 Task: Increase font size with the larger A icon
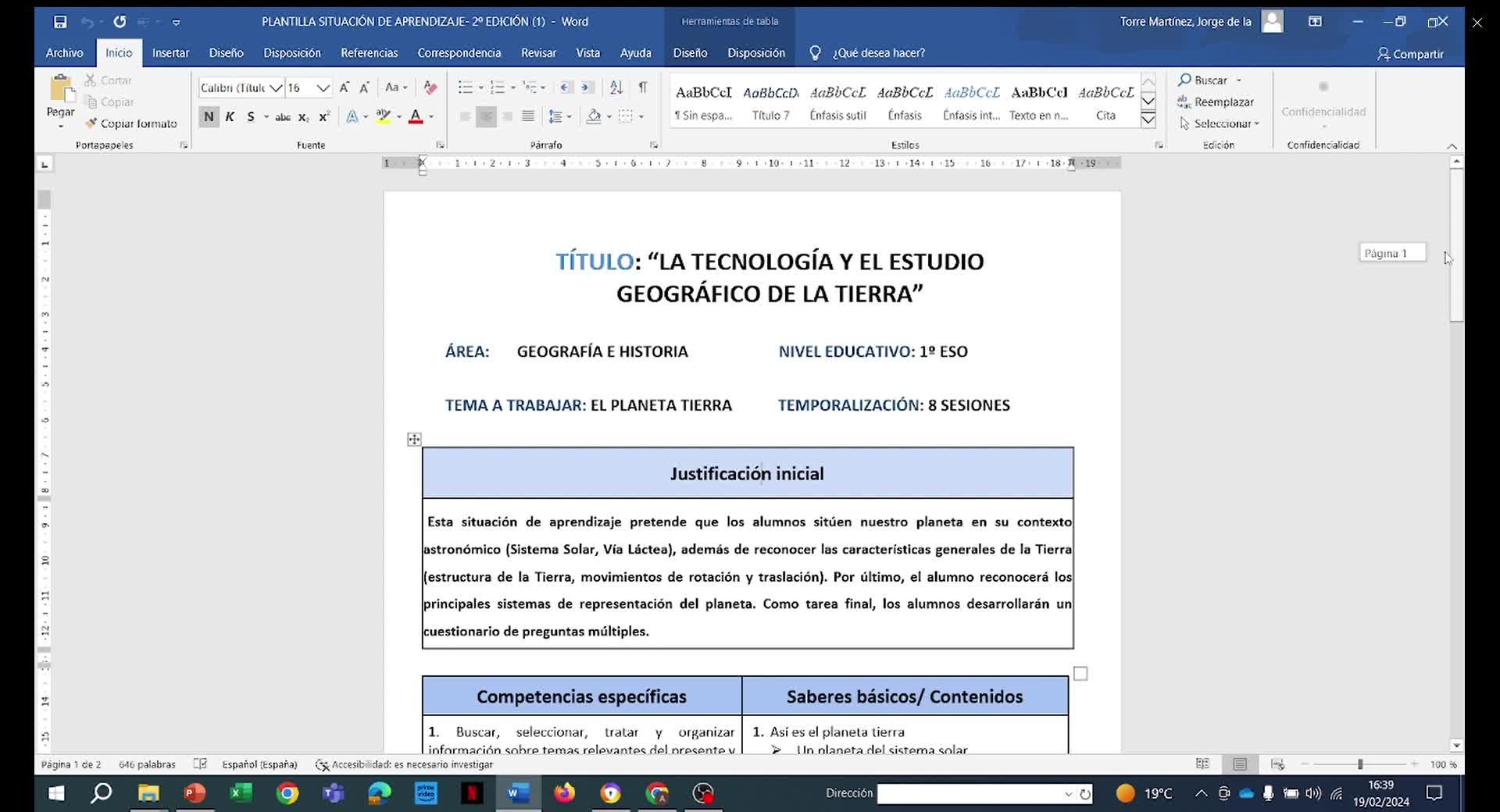(344, 87)
